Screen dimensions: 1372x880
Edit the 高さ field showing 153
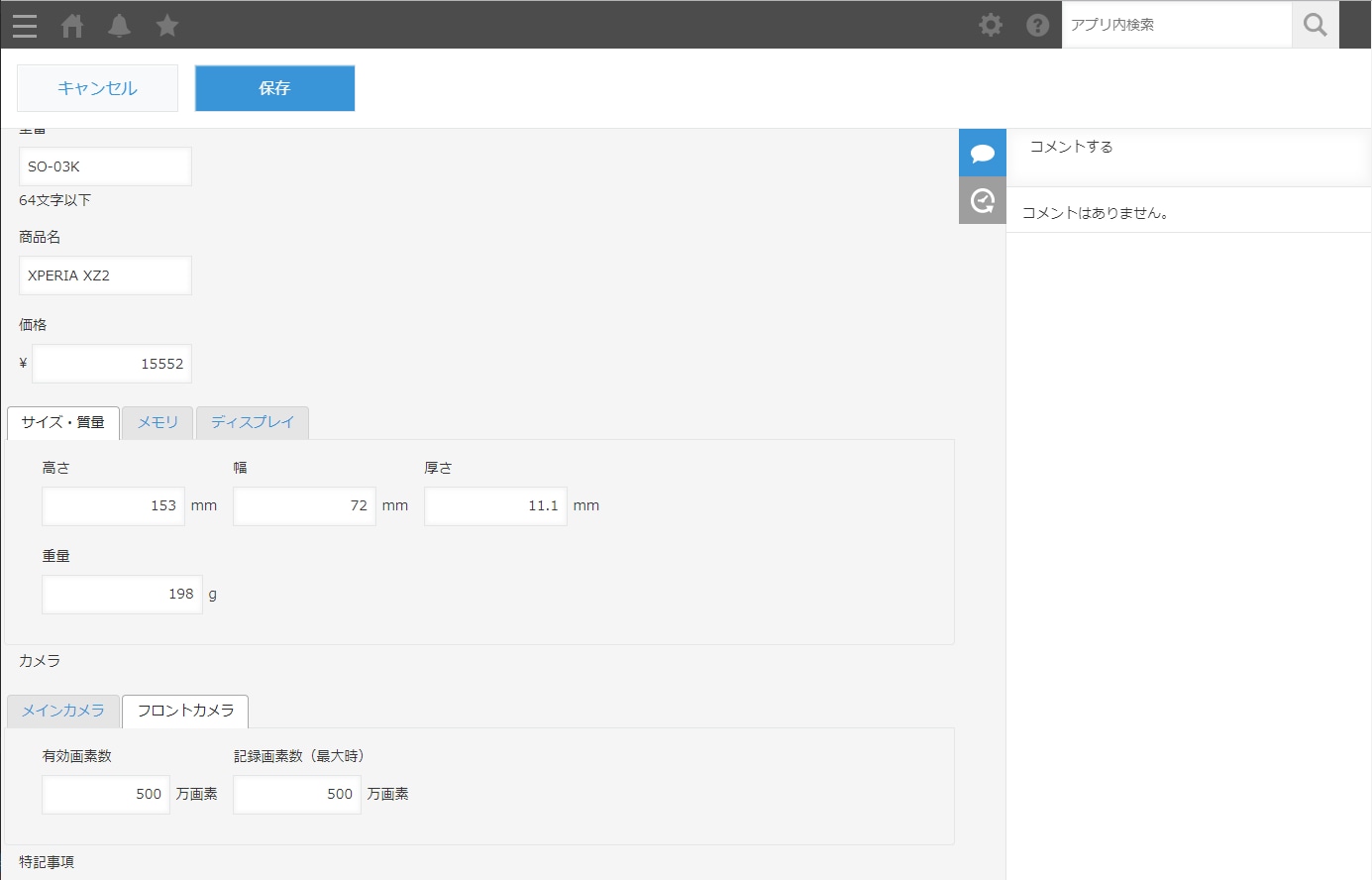pyautogui.click(x=113, y=506)
